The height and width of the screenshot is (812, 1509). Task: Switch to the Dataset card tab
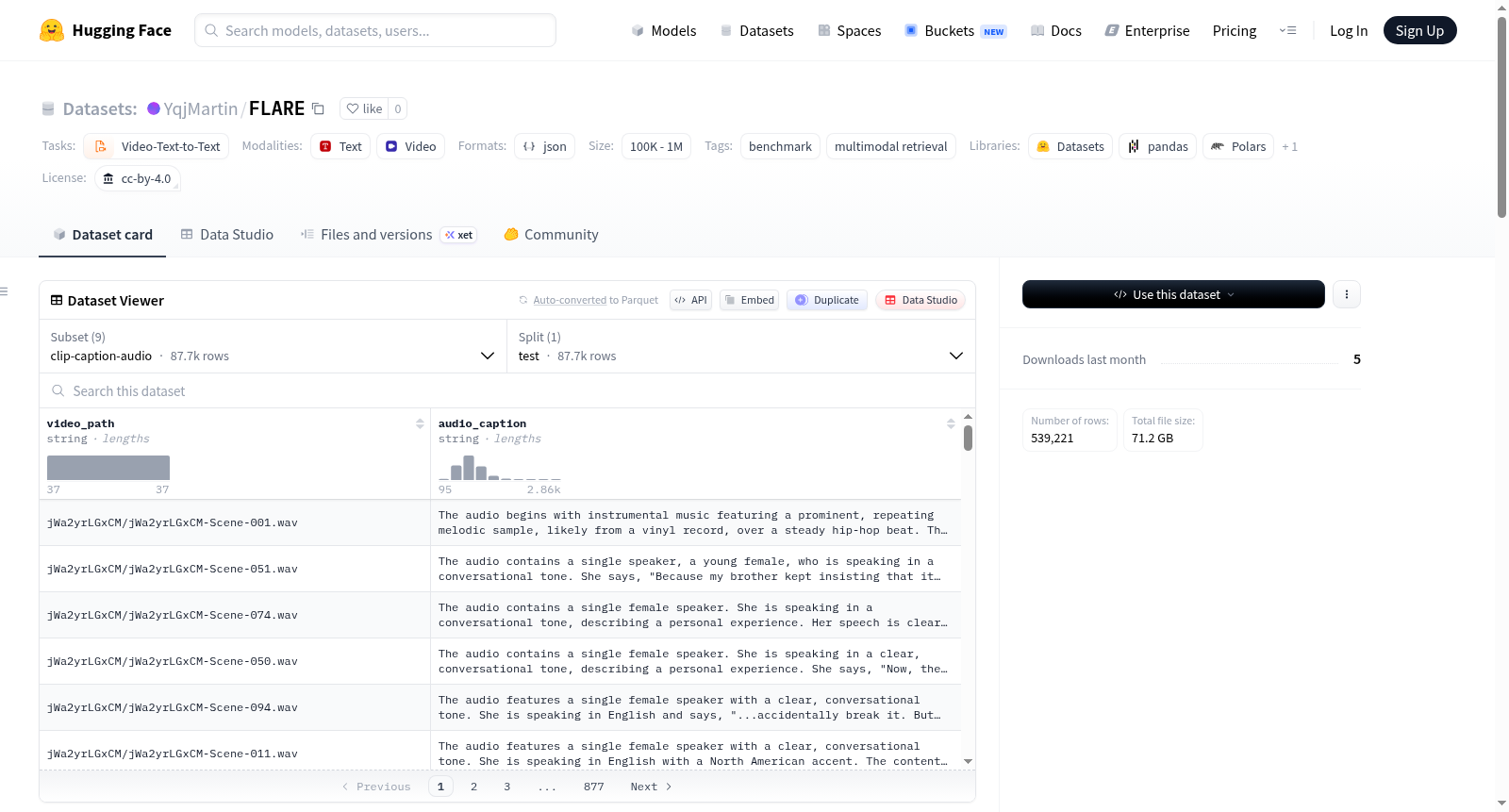103,235
